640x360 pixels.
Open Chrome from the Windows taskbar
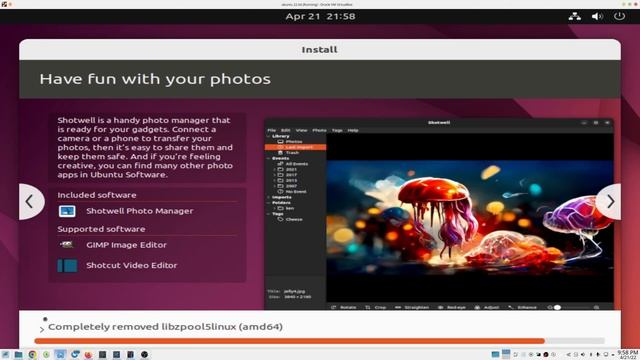[32, 354]
